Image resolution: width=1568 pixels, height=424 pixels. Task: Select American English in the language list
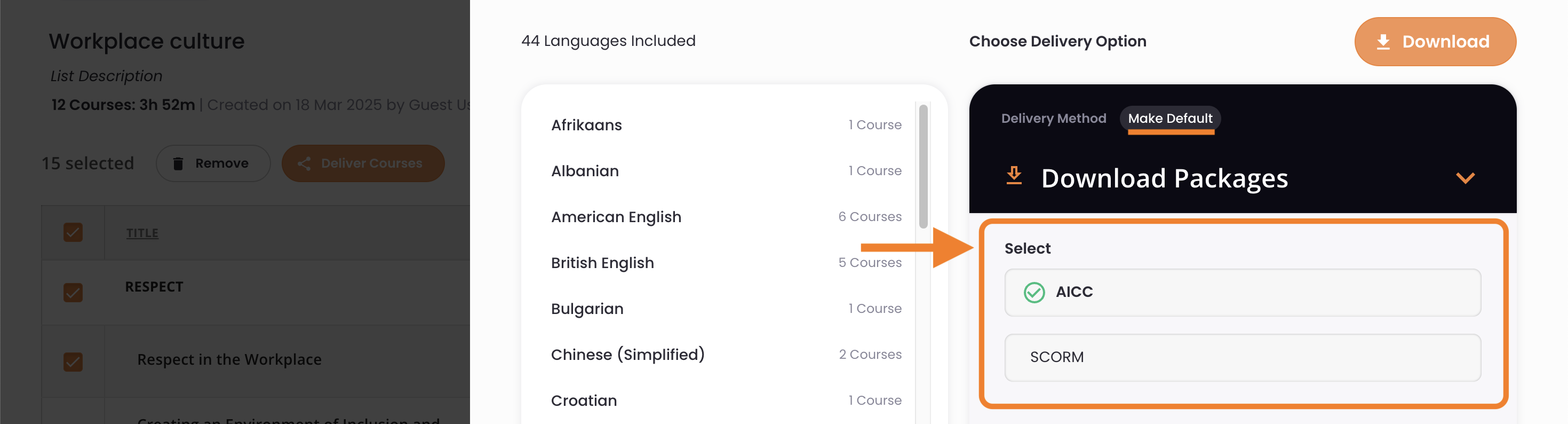[x=726, y=217]
